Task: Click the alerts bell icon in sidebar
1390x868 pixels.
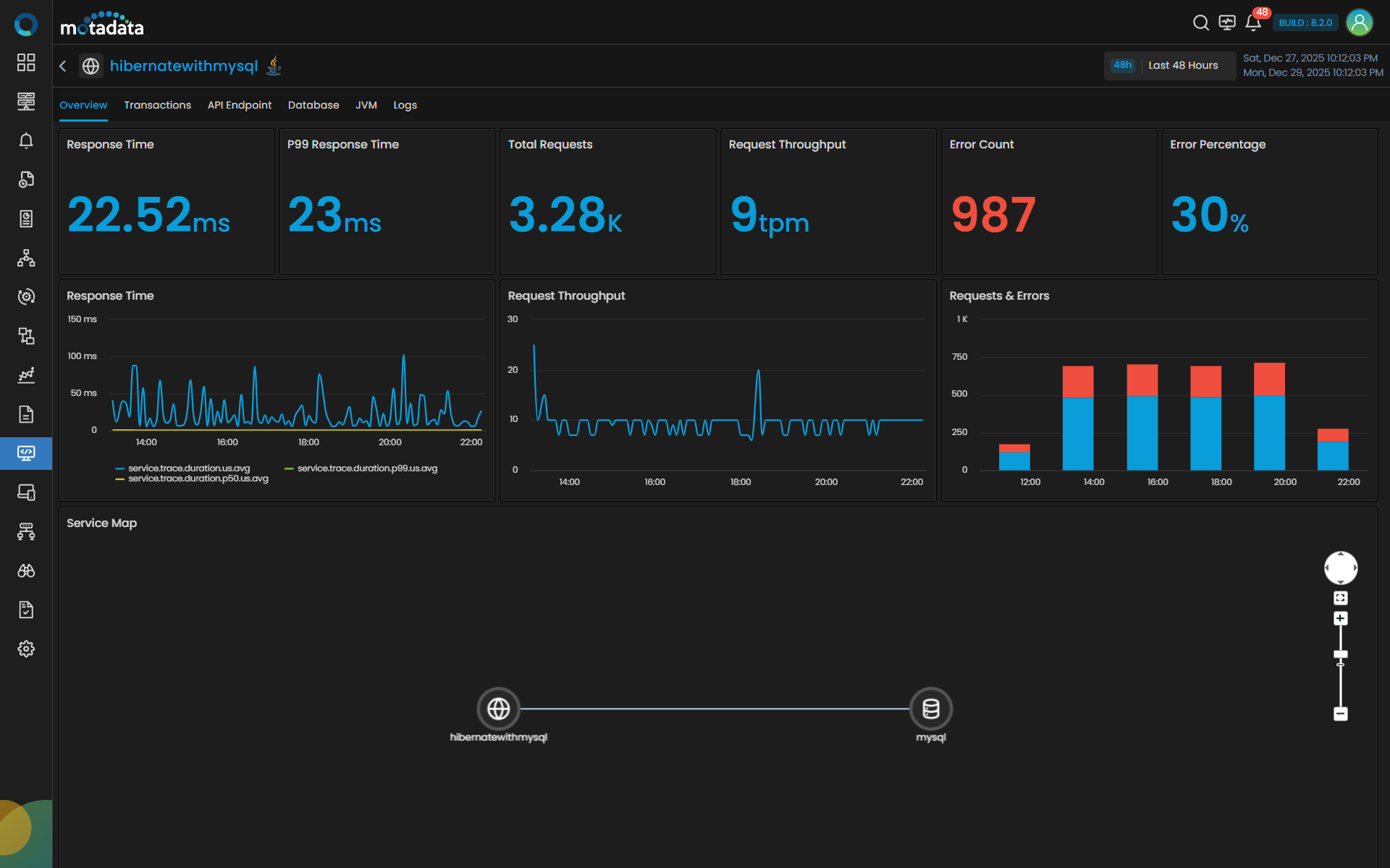Action: pos(26,140)
